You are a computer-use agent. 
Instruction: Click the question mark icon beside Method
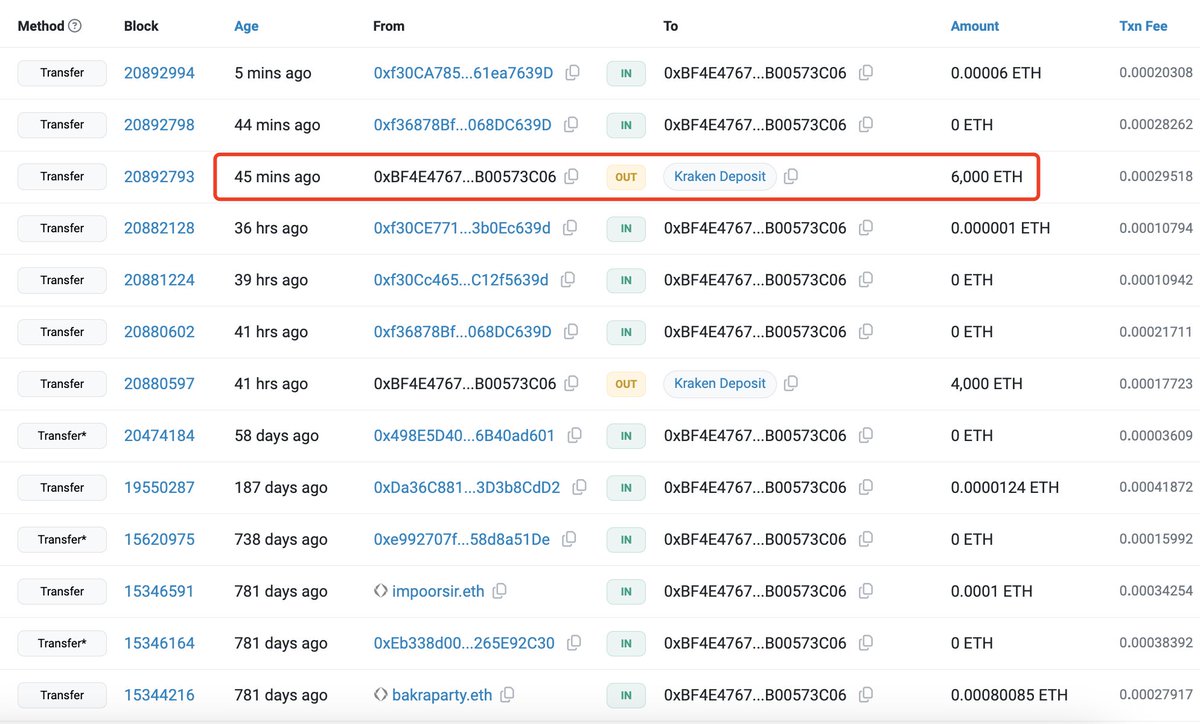73,25
